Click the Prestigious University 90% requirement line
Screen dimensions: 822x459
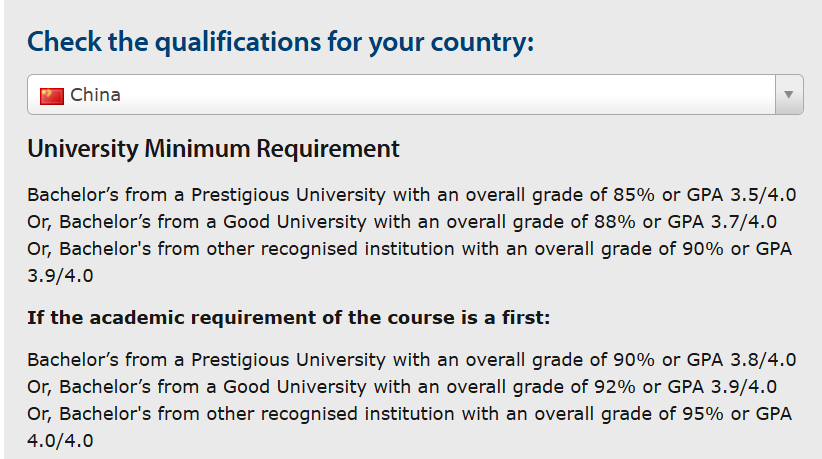pos(412,360)
